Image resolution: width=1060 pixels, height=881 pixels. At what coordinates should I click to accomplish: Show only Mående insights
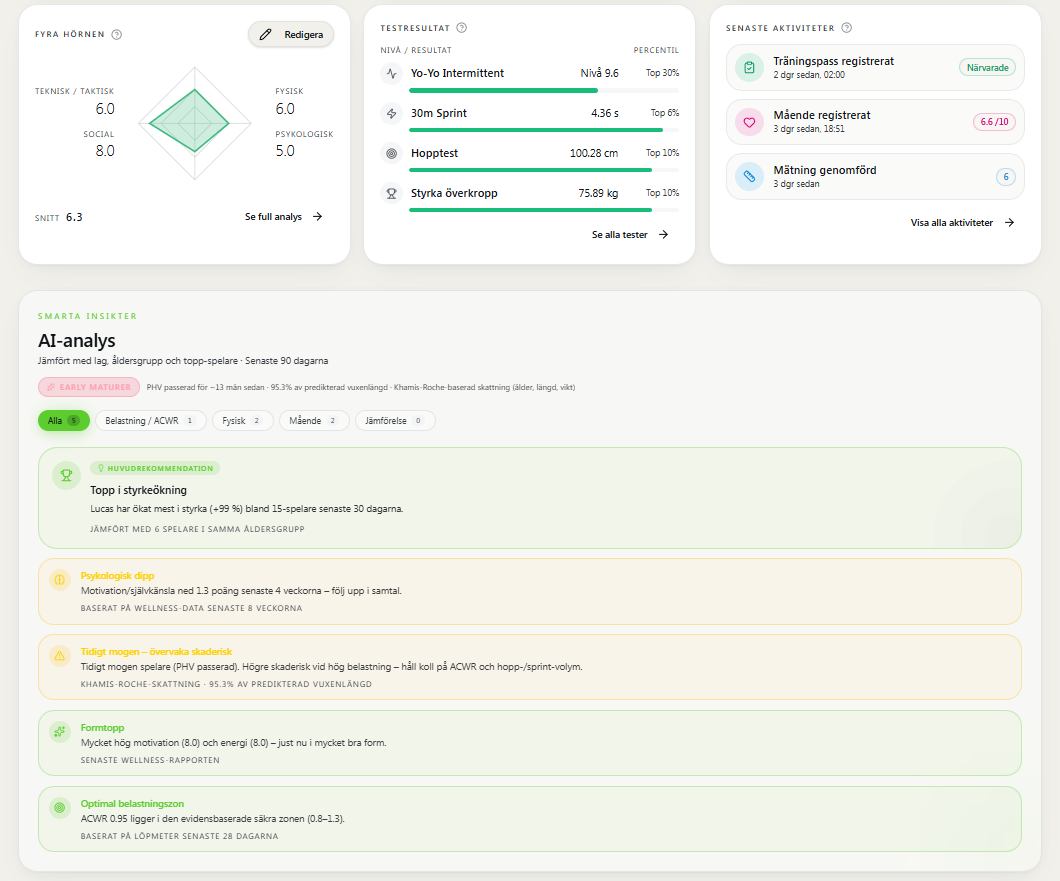pyautogui.click(x=314, y=421)
